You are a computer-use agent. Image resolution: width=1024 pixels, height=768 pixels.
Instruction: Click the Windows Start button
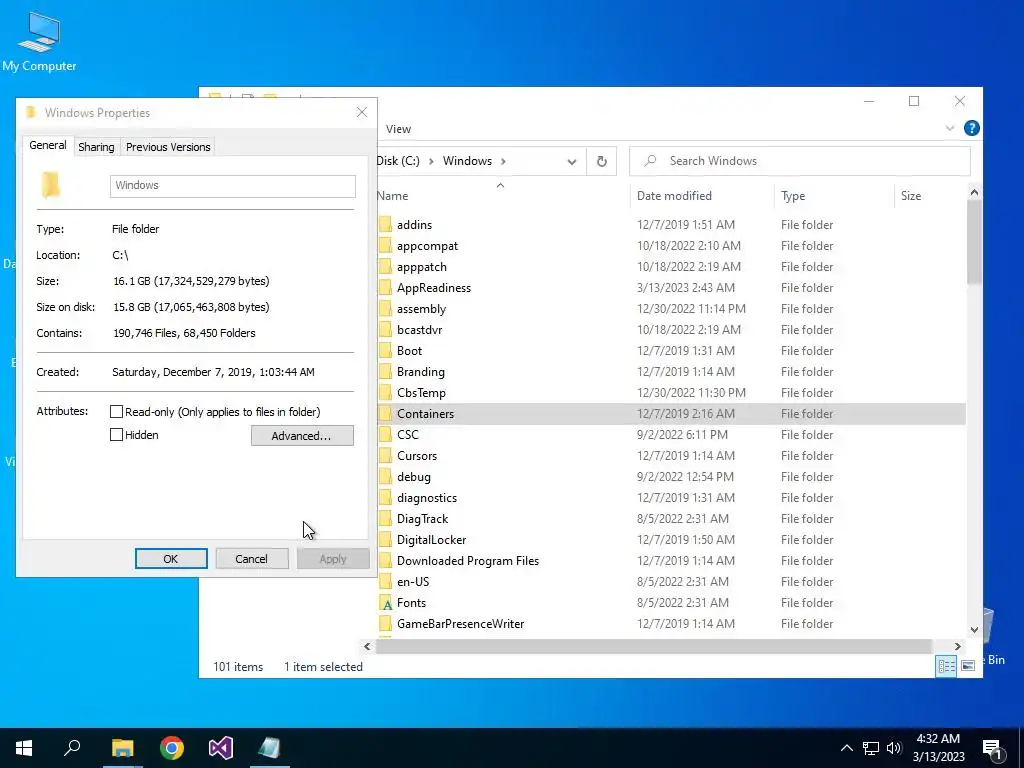pyautogui.click(x=24, y=748)
